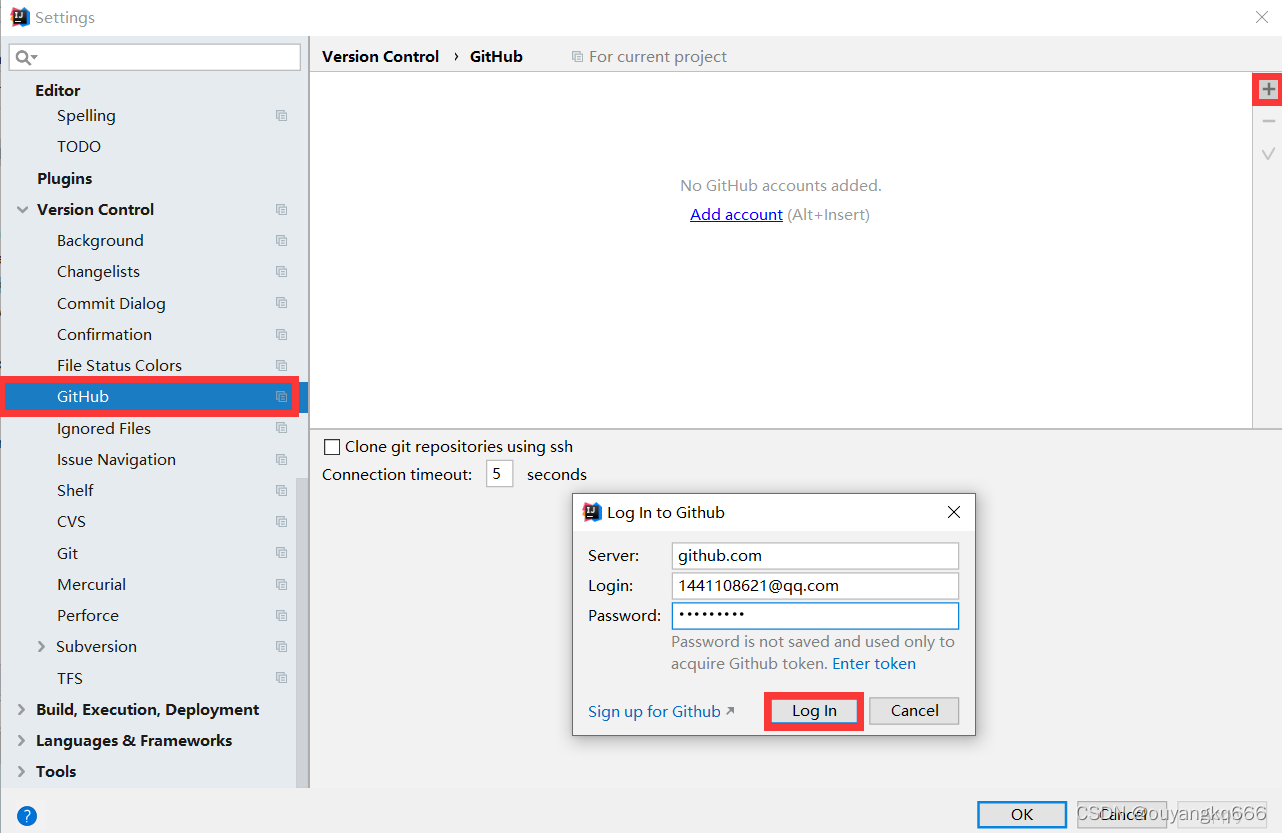The height and width of the screenshot is (833, 1282).
Task: Enable Clone git repositories using ssh
Action: point(332,447)
